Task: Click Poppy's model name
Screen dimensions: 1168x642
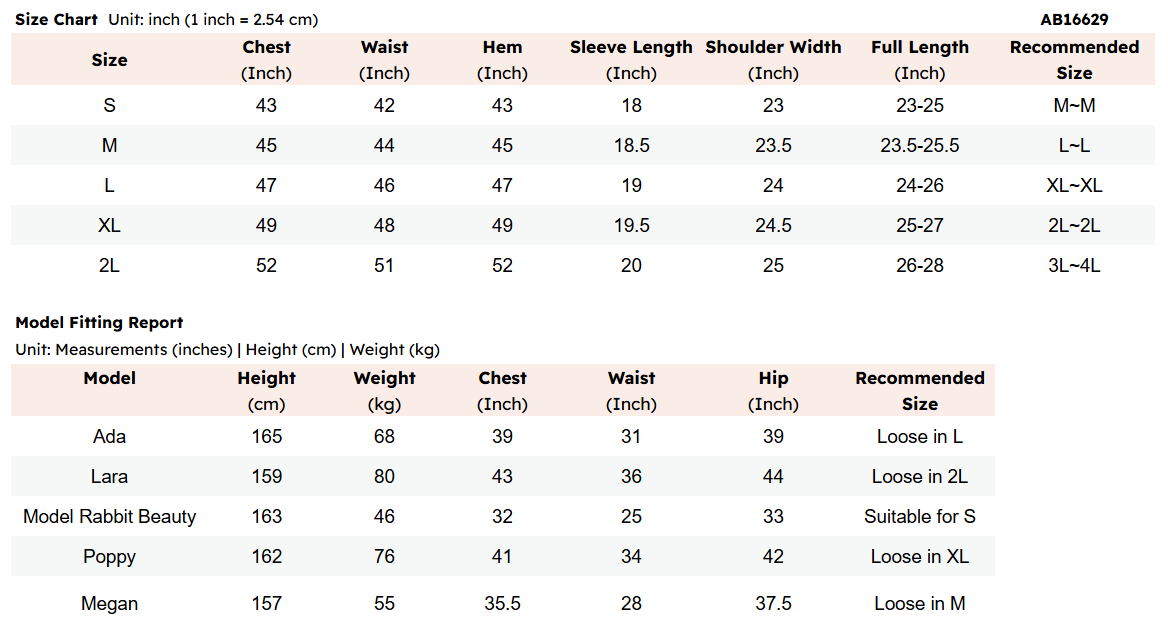Action: (110, 557)
